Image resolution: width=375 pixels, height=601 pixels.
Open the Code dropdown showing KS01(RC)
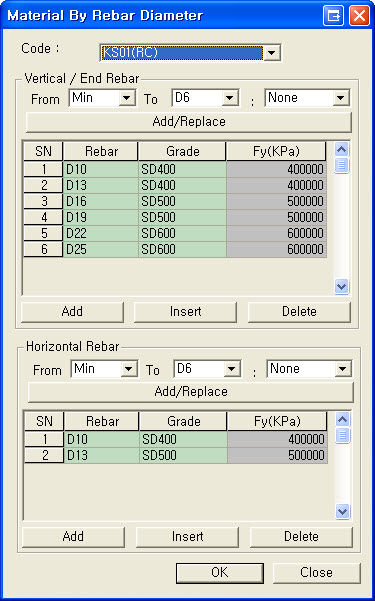click(190, 53)
